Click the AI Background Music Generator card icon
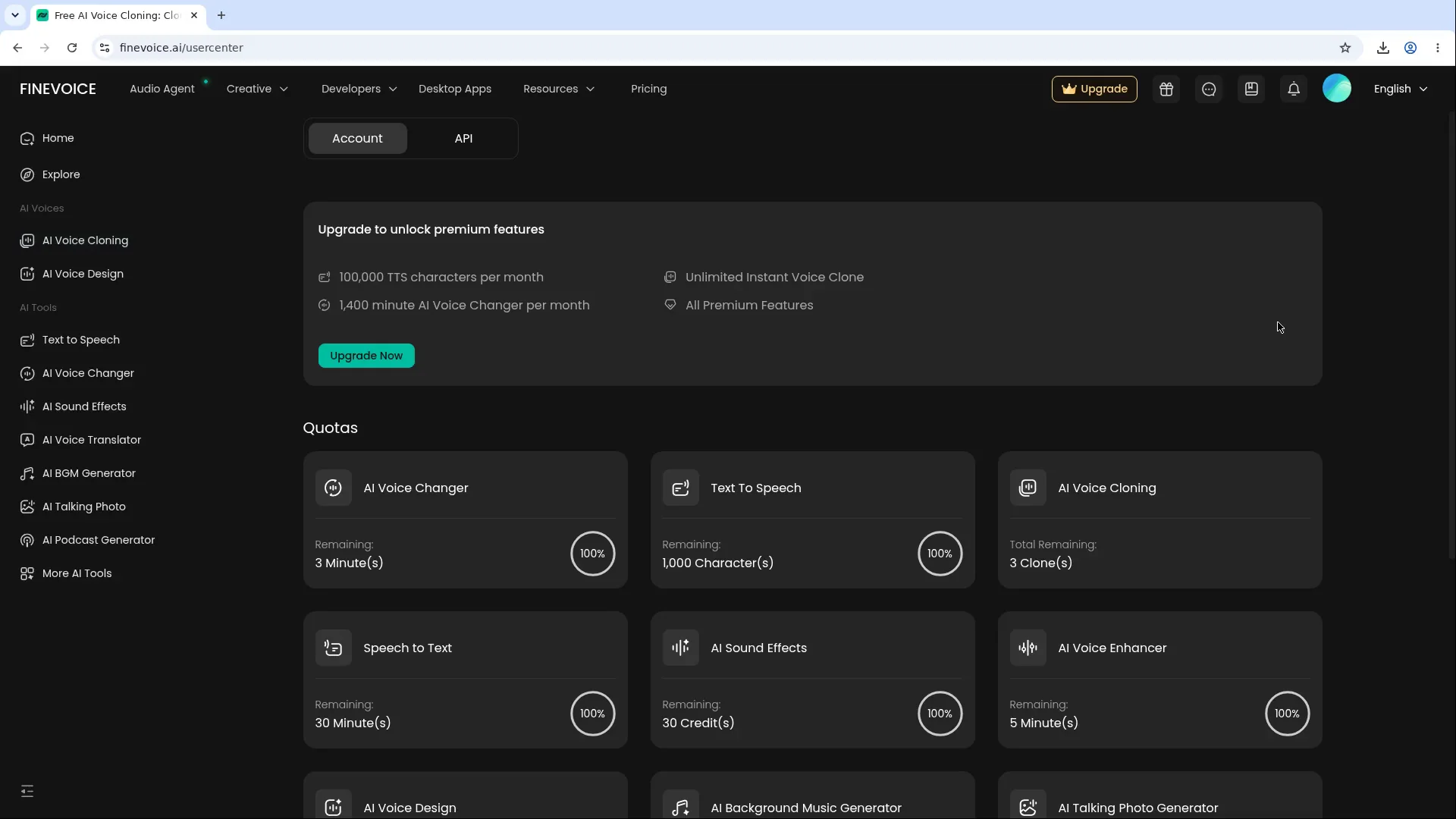 pyautogui.click(x=680, y=805)
